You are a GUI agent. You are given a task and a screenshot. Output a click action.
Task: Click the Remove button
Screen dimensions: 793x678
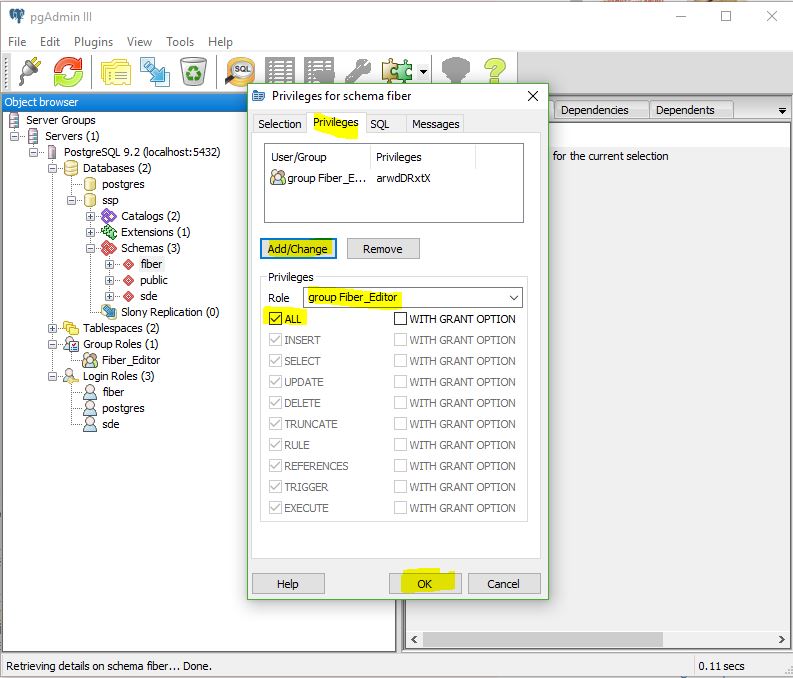coord(383,249)
